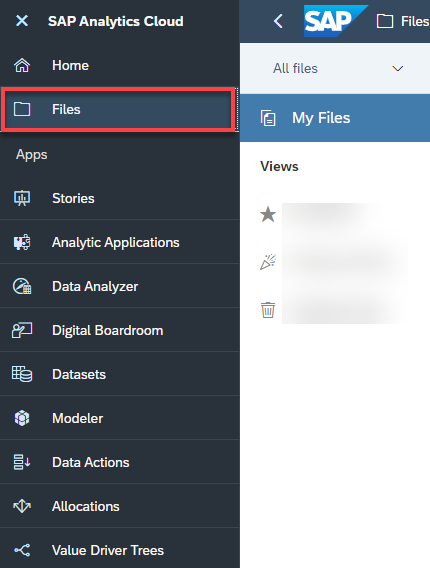Open the Digital Boardroom icon
Screen dimensions: 430x568
(x=22, y=330)
